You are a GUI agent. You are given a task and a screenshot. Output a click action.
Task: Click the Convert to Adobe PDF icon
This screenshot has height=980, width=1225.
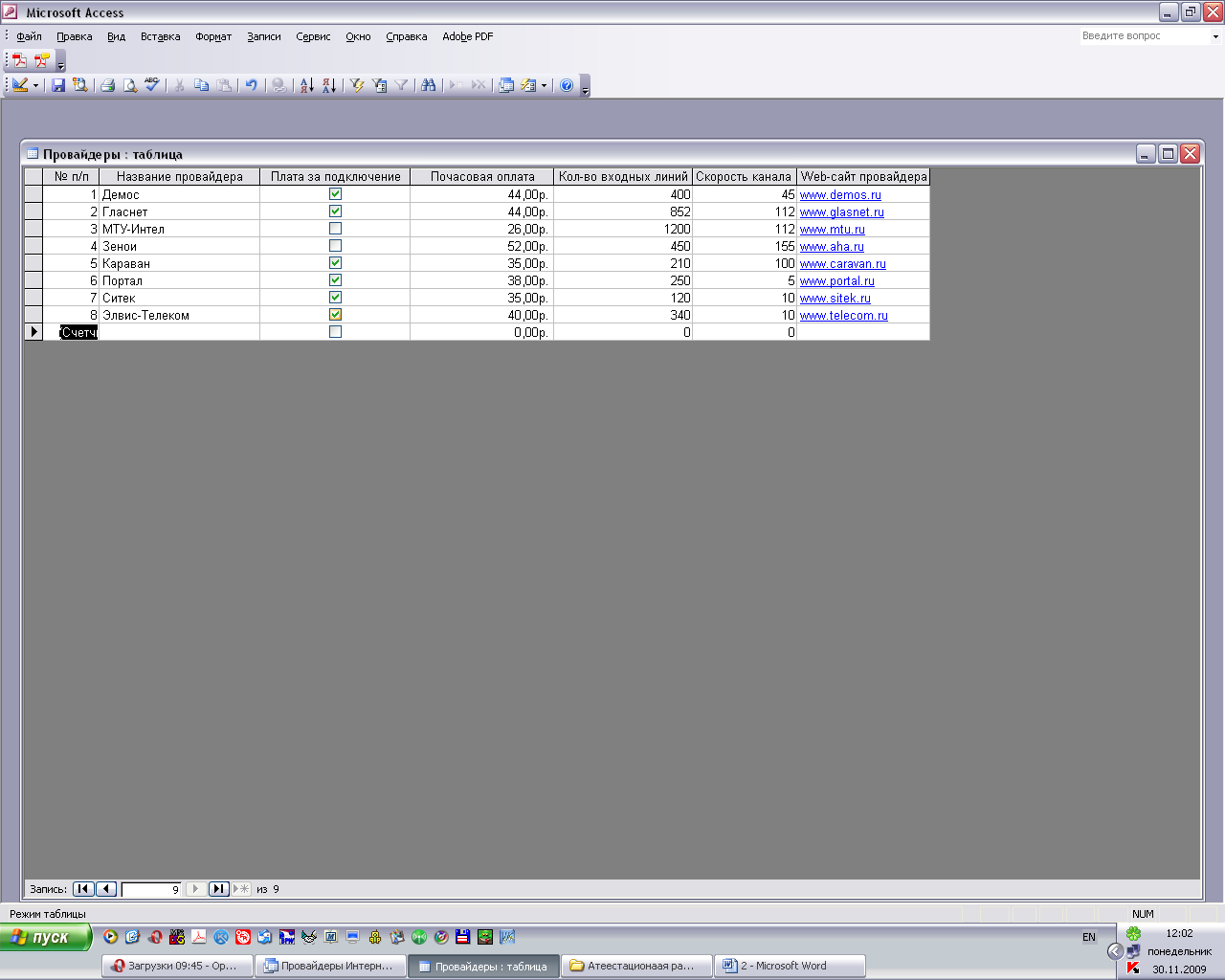tap(19, 60)
